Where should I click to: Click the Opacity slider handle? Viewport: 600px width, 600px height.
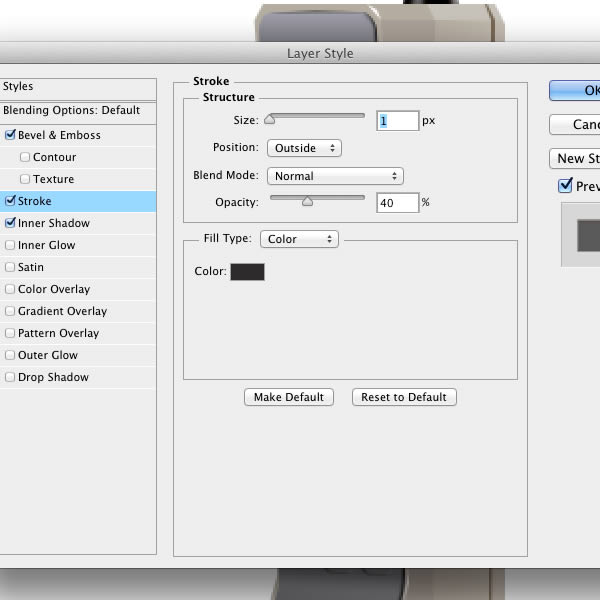[x=307, y=201]
